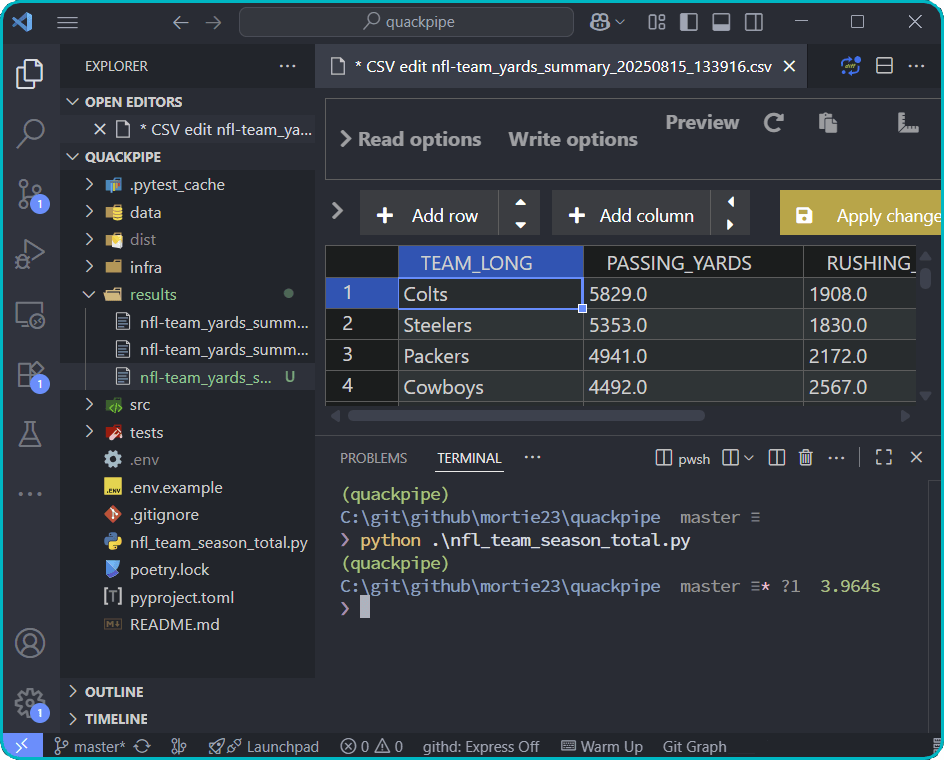Expand the Read options section

pyautogui.click(x=411, y=139)
